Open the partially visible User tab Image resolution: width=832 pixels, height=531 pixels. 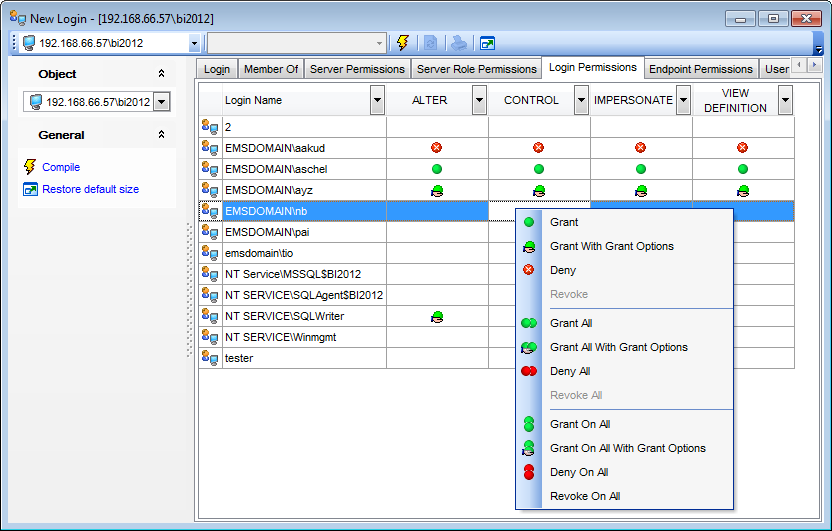click(x=776, y=69)
